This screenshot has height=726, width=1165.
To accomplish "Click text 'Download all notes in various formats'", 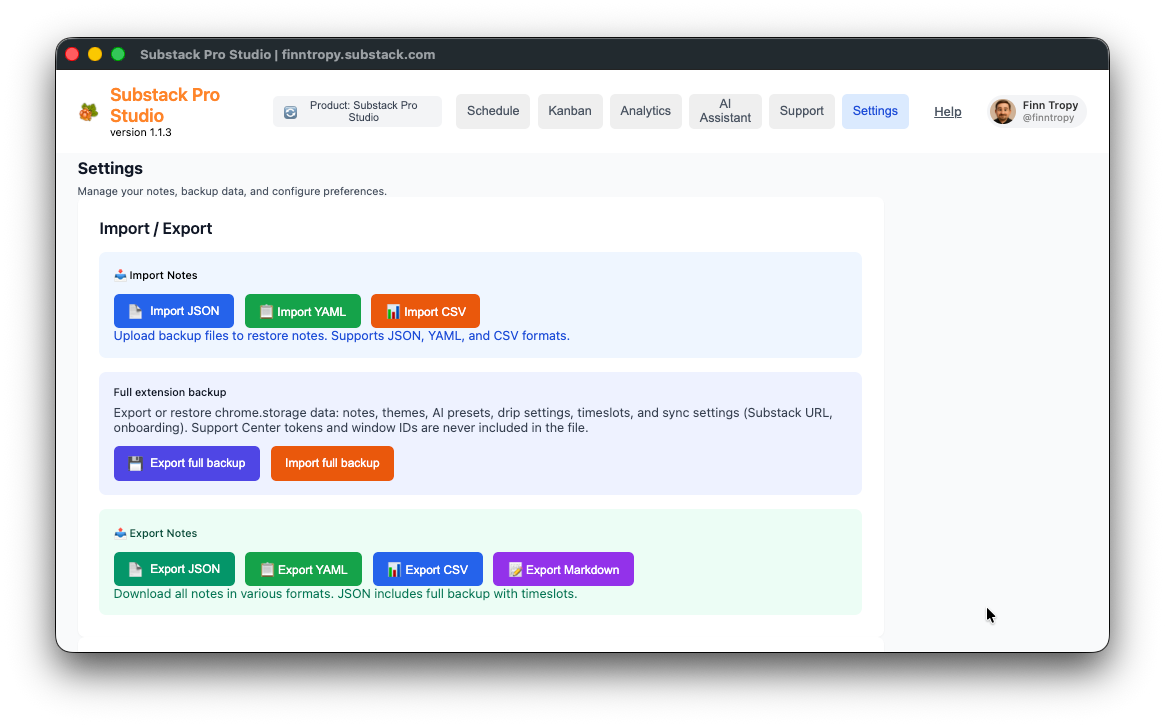I will 224,594.
